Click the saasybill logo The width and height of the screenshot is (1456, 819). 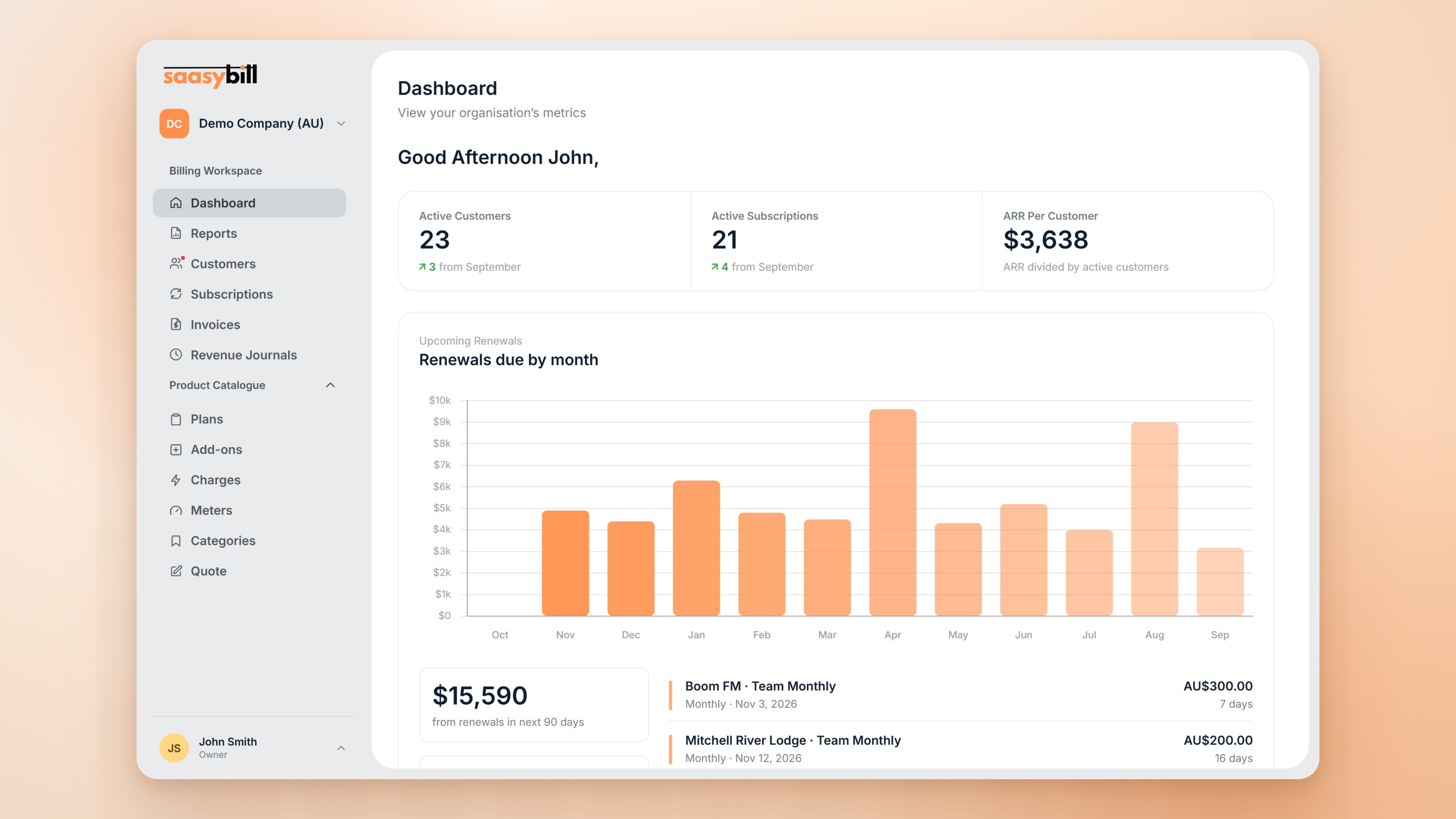(210, 76)
